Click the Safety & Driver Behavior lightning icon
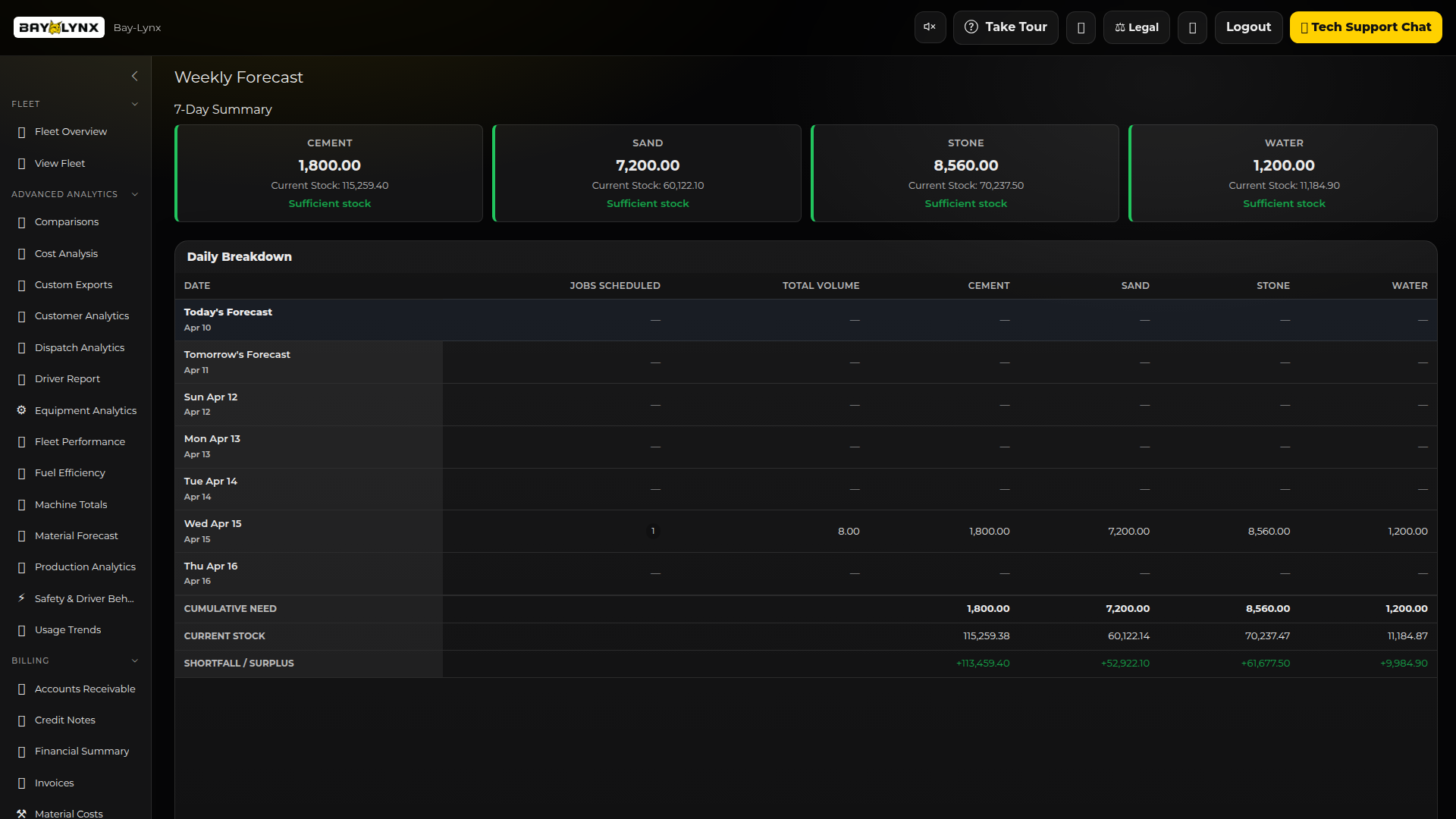The image size is (1456, 819). tap(21, 598)
